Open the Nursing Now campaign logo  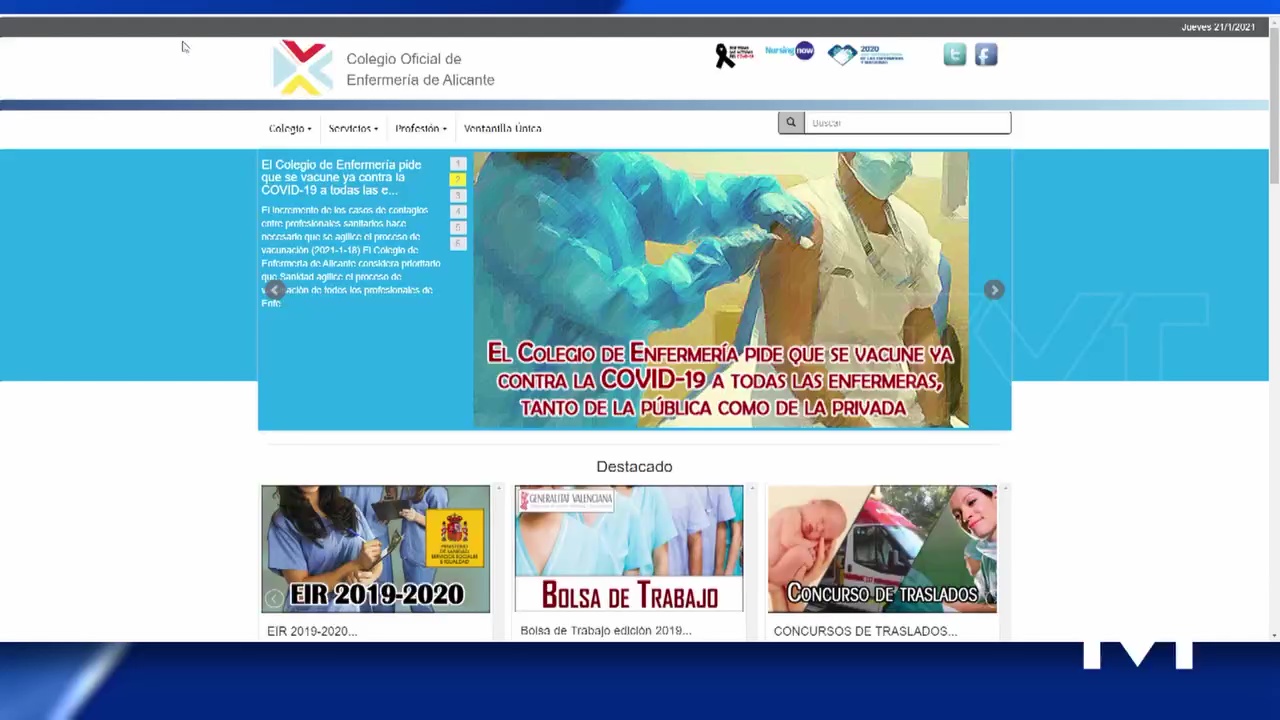click(x=790, y=51)
